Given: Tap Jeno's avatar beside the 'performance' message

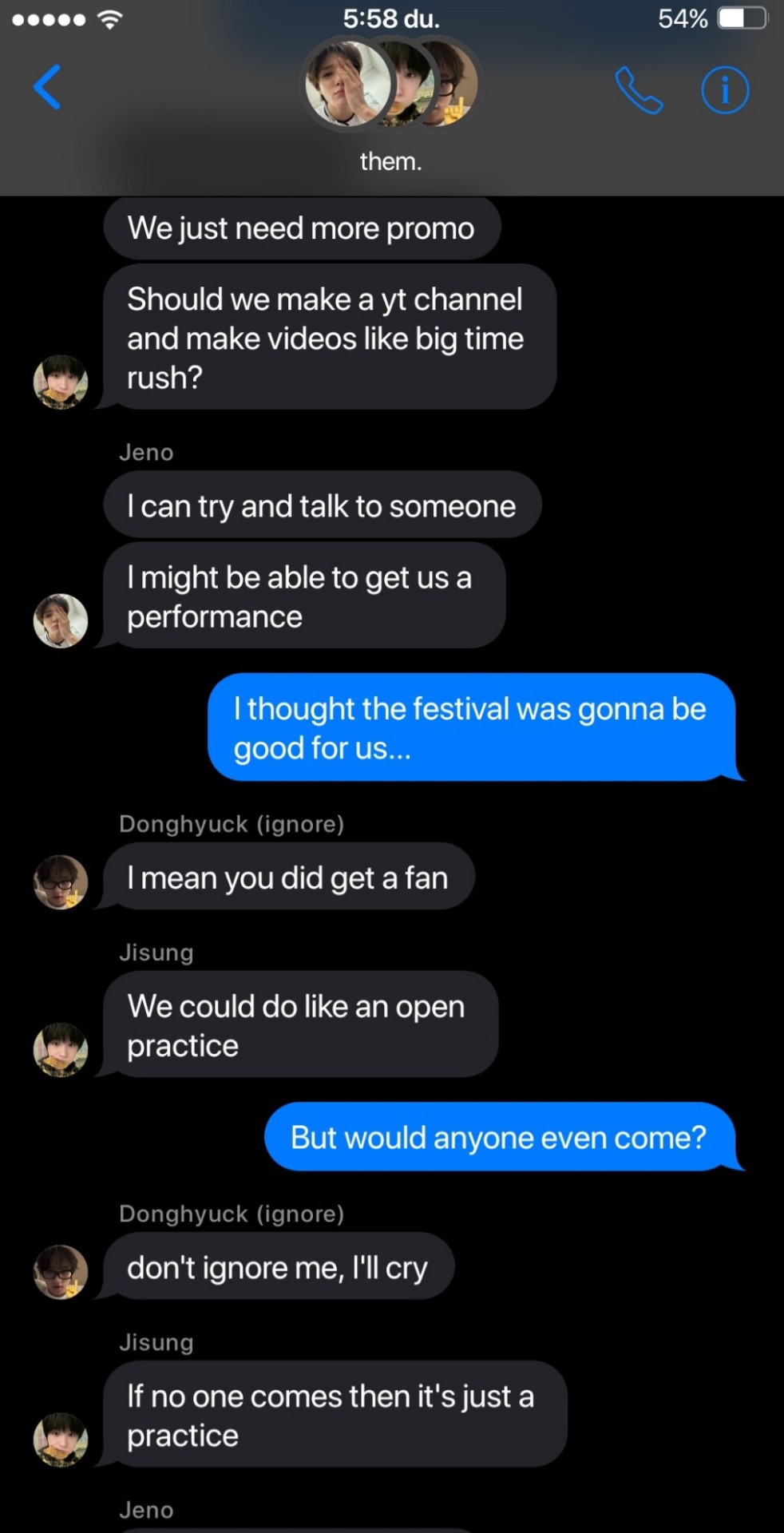Looking at the screenshot, I should (x=61, y=620).
